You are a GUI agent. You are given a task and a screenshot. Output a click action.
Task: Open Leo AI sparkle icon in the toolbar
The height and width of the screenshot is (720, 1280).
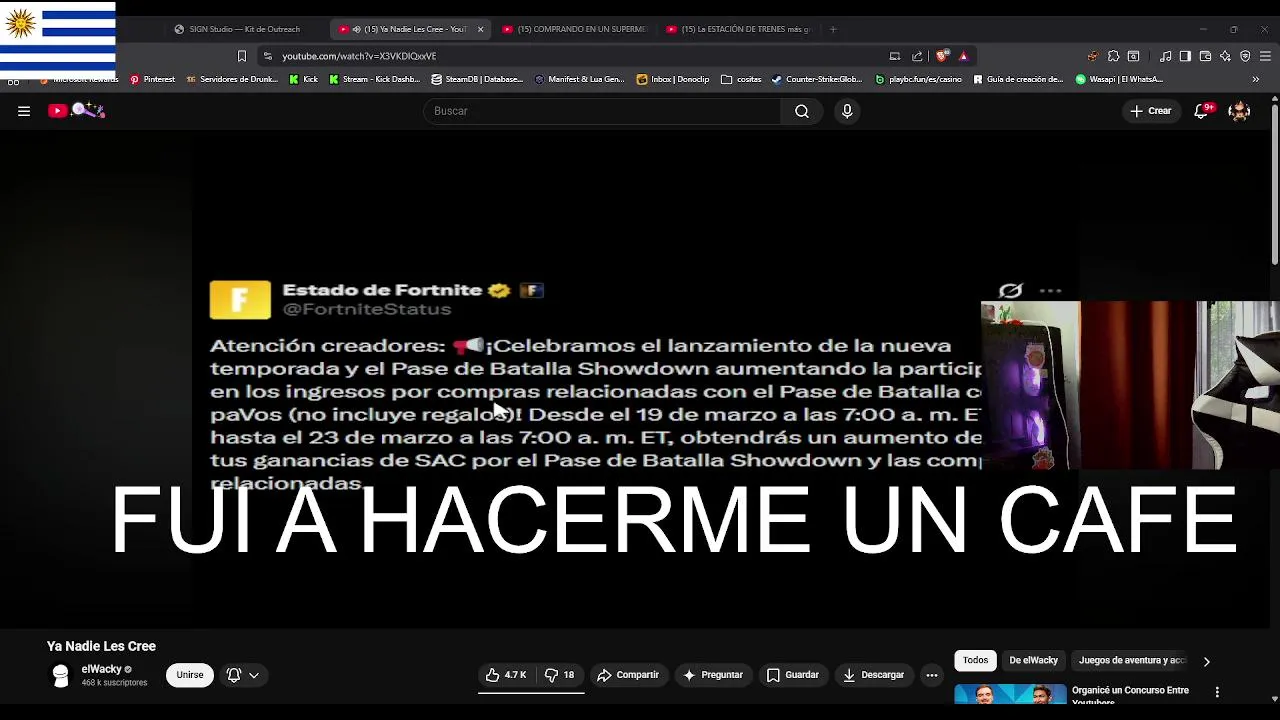[x=1225, y=56]
